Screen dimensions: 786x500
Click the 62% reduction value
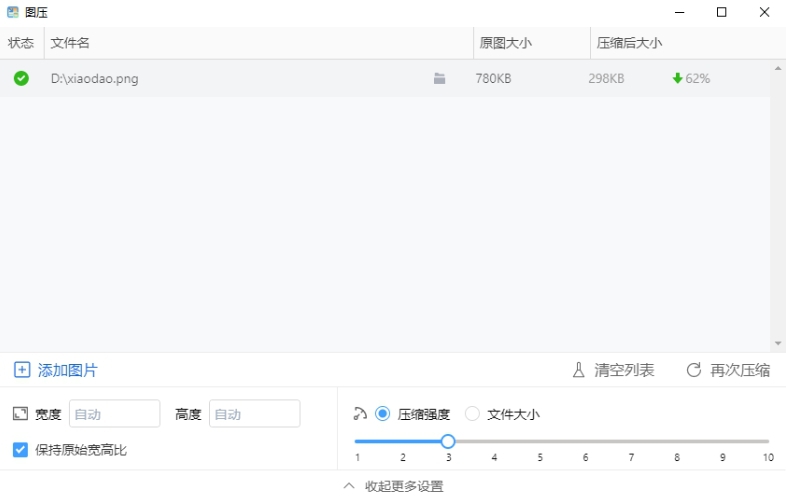point(697,78)
